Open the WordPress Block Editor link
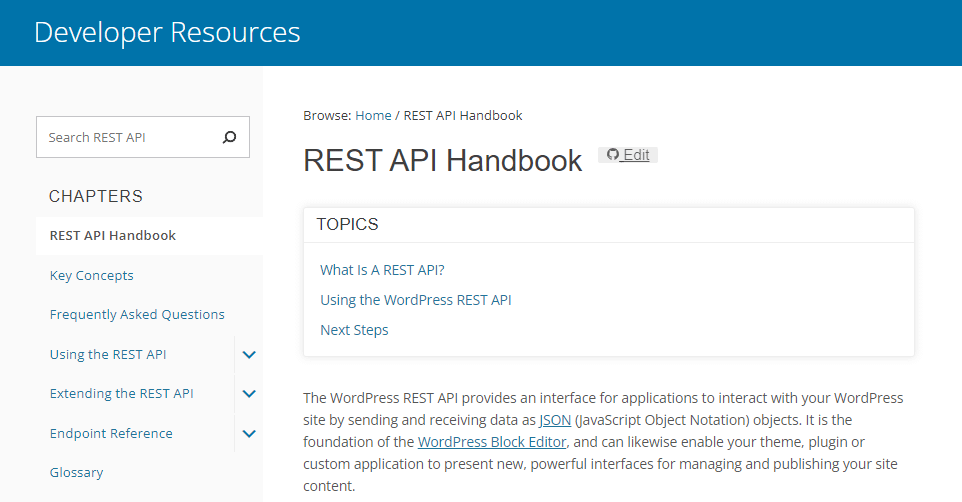962x502 pixels. 492,442
